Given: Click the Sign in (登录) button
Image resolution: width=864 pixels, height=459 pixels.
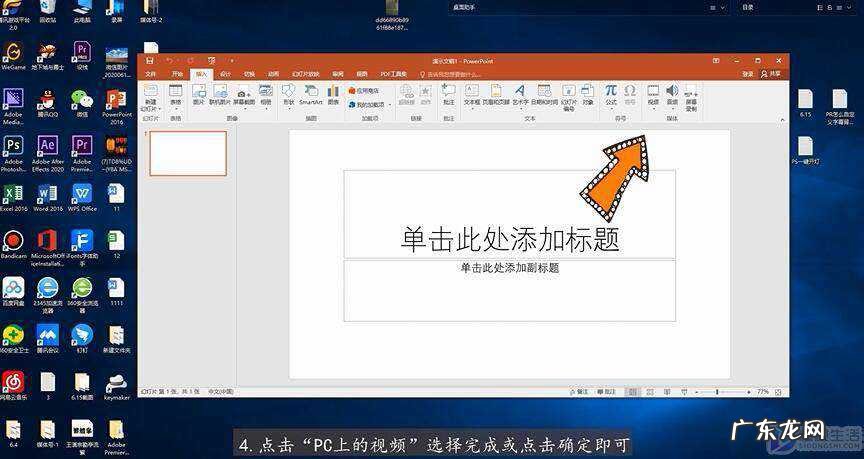Looking at the screenshot, I should point(747,74).
